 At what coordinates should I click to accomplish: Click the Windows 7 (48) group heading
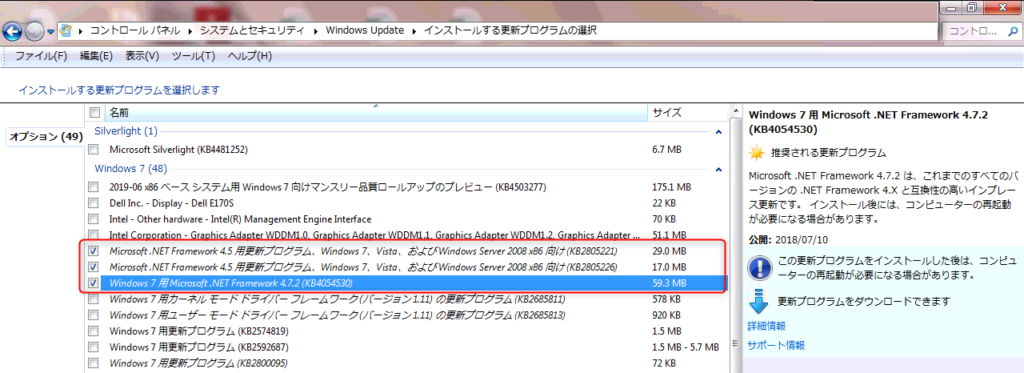(130, 169)
